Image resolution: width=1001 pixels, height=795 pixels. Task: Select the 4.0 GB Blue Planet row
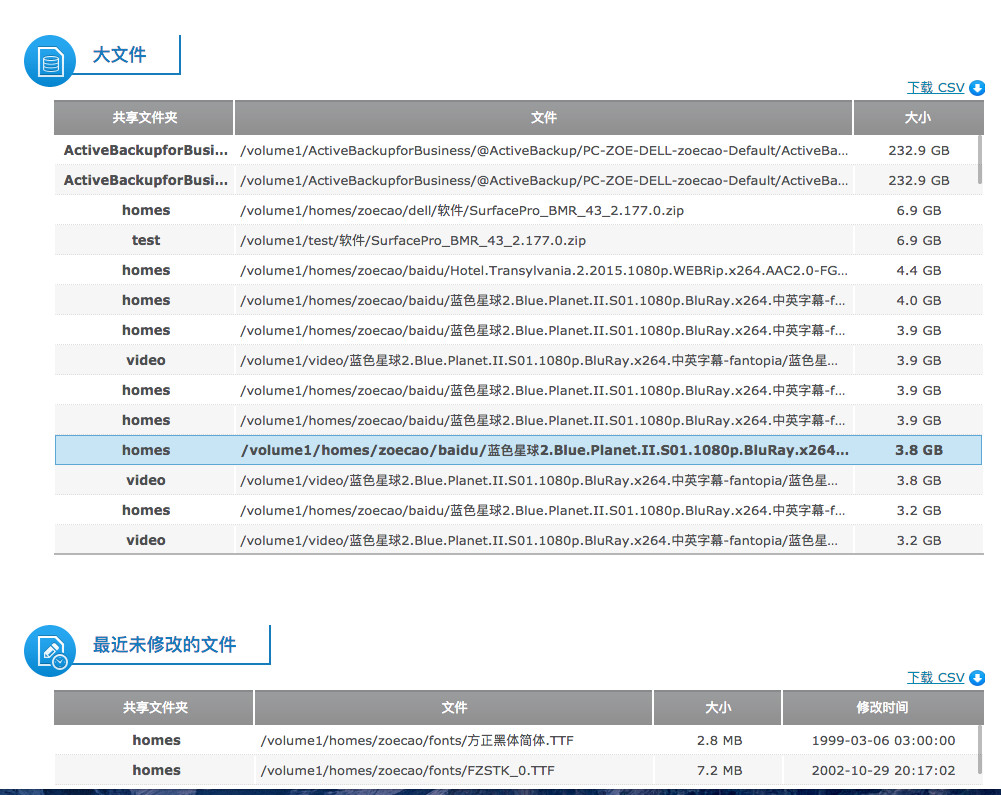click(518, 300)
